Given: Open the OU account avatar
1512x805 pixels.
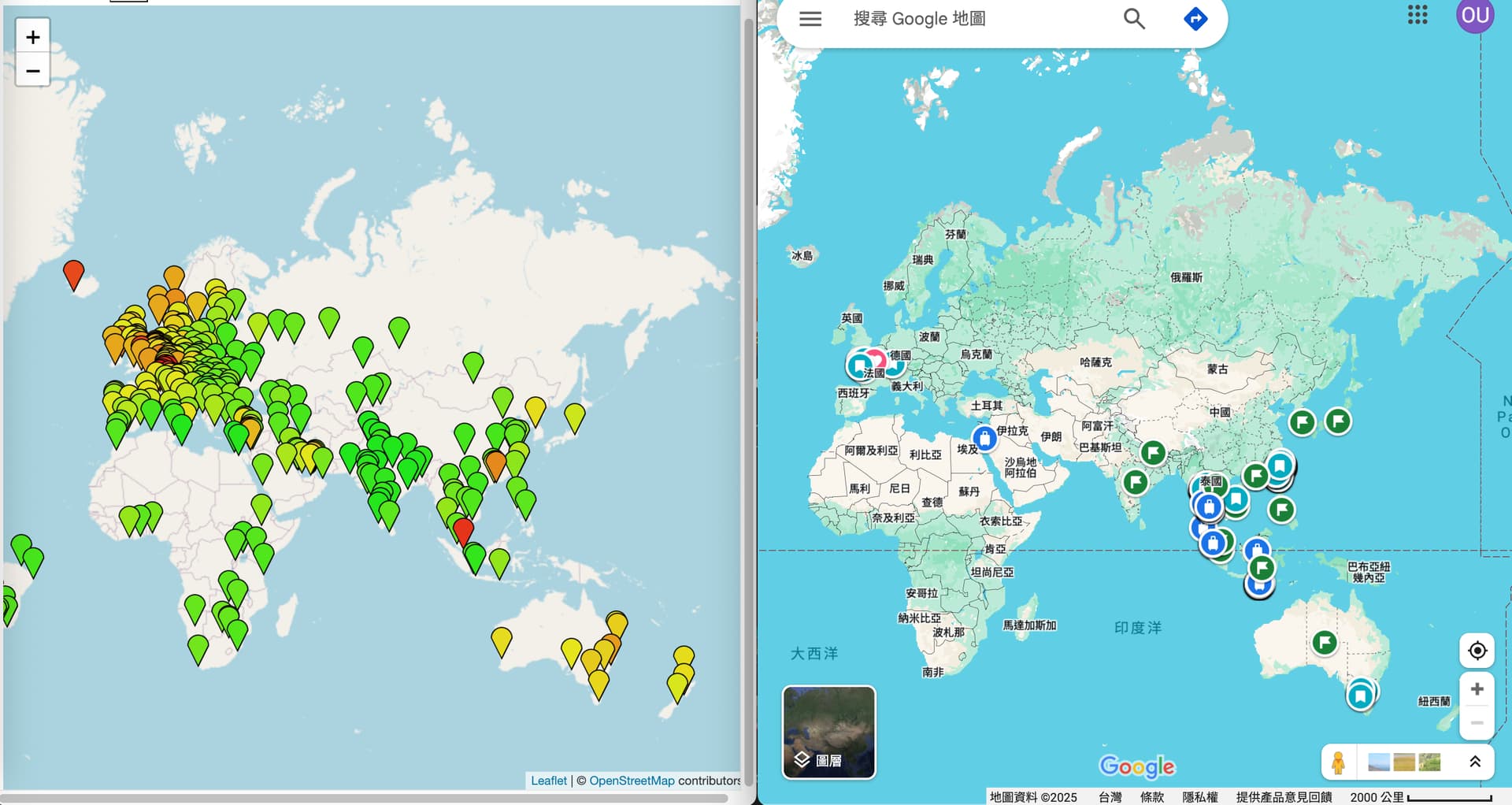Looking at the screenshot, I should (1475, 15).
